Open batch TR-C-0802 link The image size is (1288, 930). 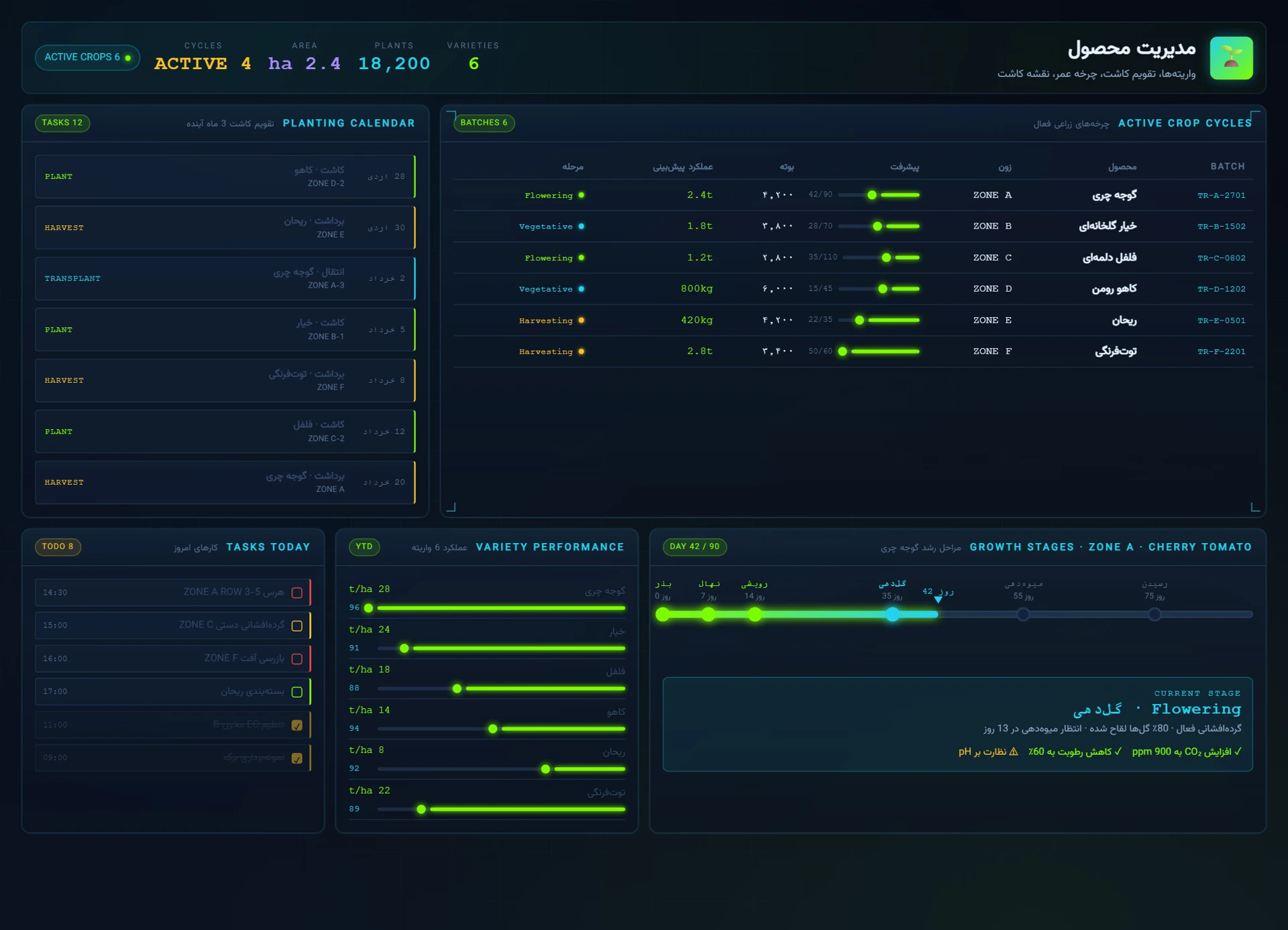pyautogui.click(x=1221, y=257)
